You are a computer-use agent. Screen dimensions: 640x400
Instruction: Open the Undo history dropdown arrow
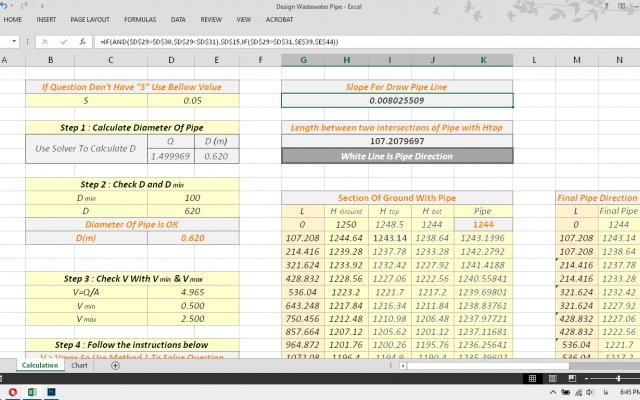tap(11, 6)
